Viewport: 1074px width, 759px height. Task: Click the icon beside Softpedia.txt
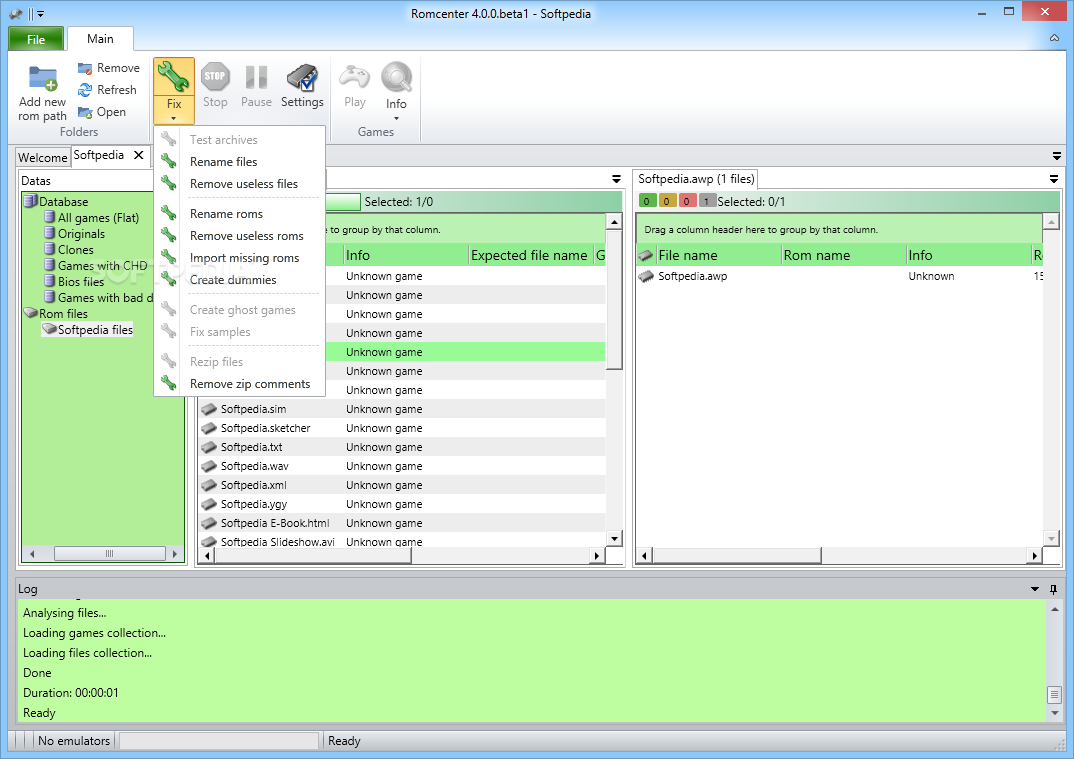tap(209, 447)
